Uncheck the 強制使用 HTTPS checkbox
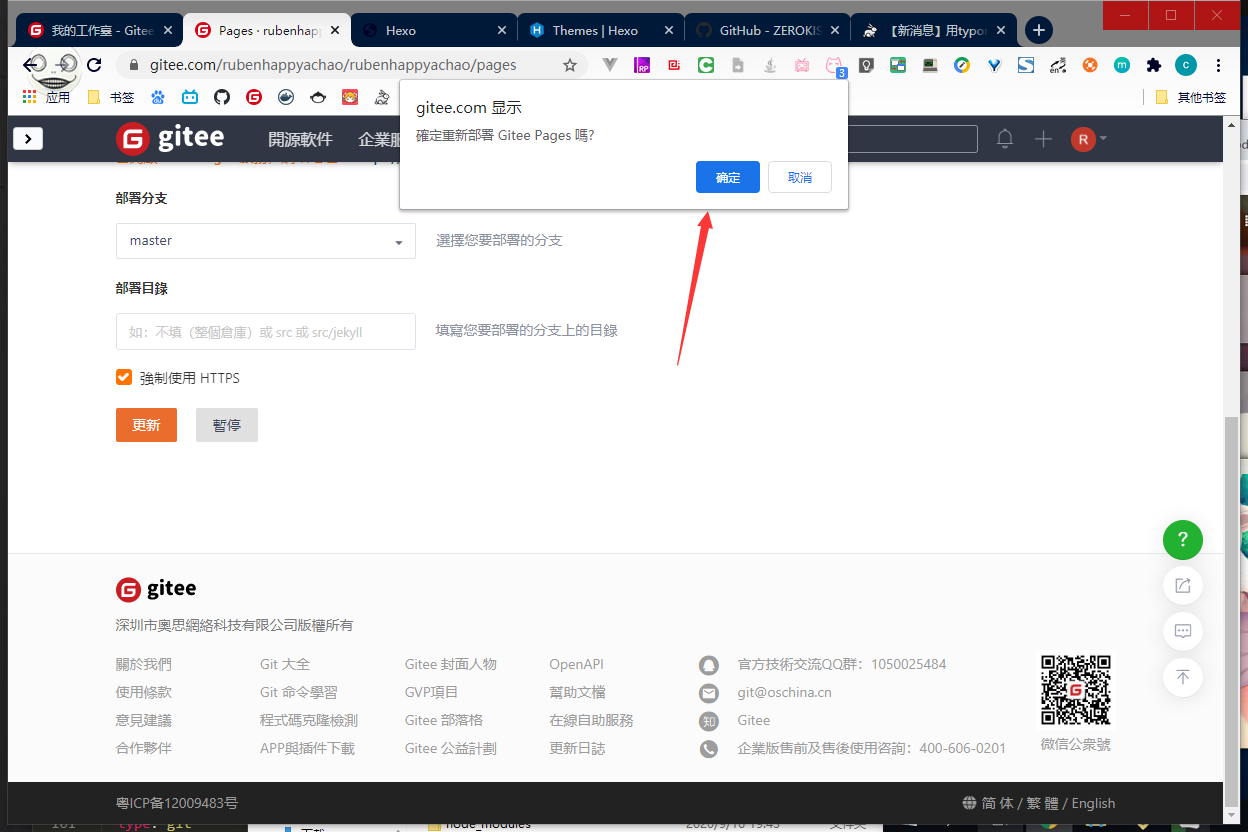 pos(124,377)
